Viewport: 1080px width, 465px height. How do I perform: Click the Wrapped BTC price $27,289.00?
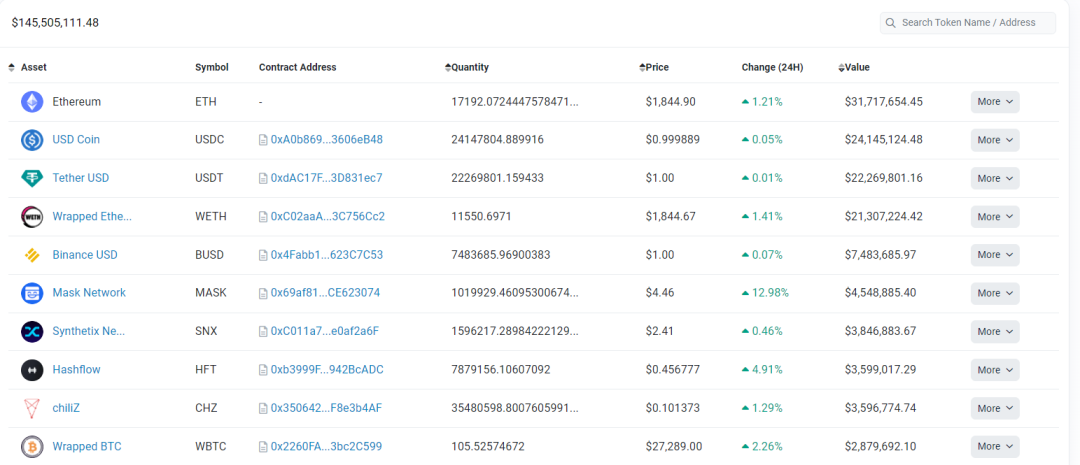coord(674,446)
